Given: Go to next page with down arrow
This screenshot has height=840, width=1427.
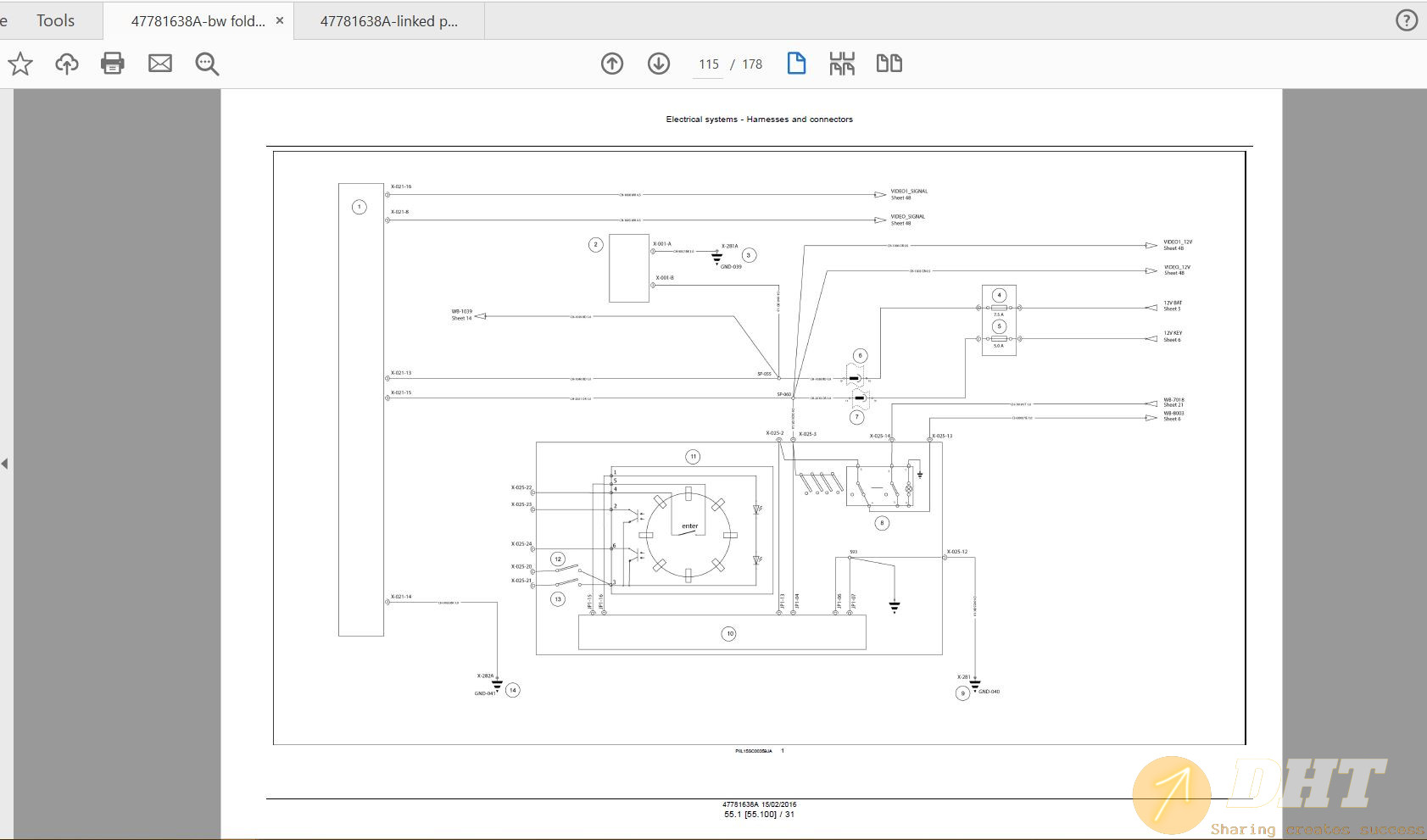Looking at the screenshot, I should pyautogui.click(x=659, y=64).
